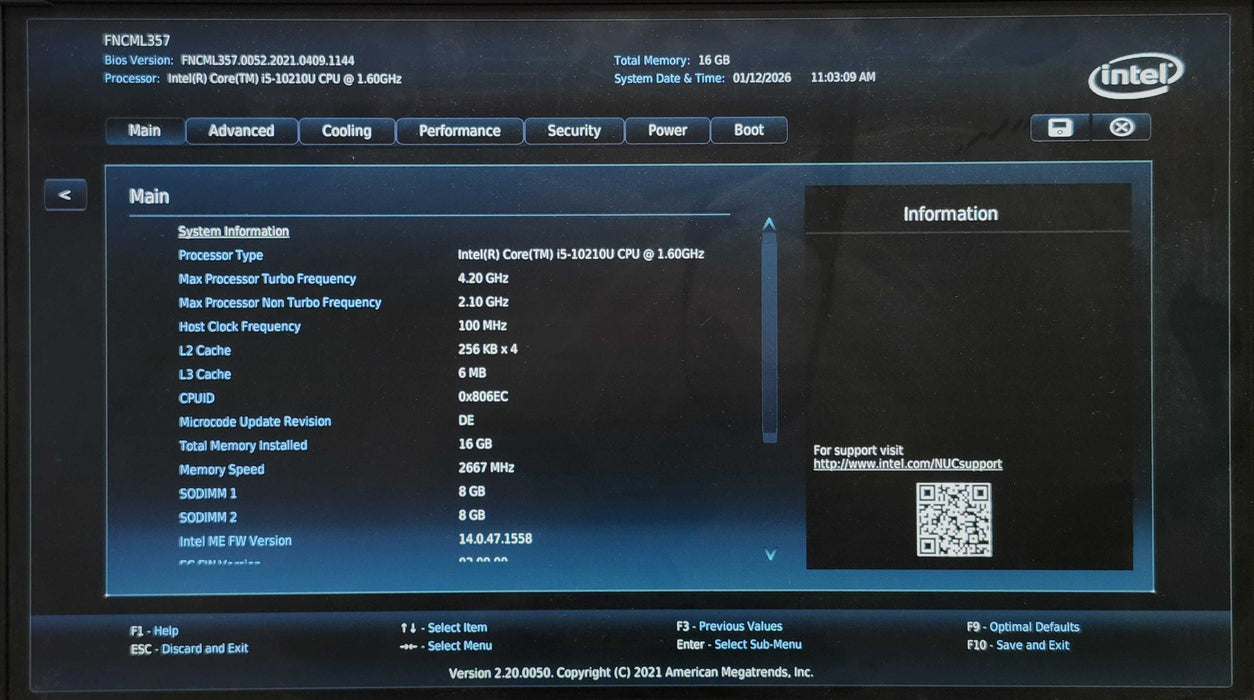Click the scroll down arrow in Main panel
Viewport: 1254px width, 700px height.
[x=769, y=554]
